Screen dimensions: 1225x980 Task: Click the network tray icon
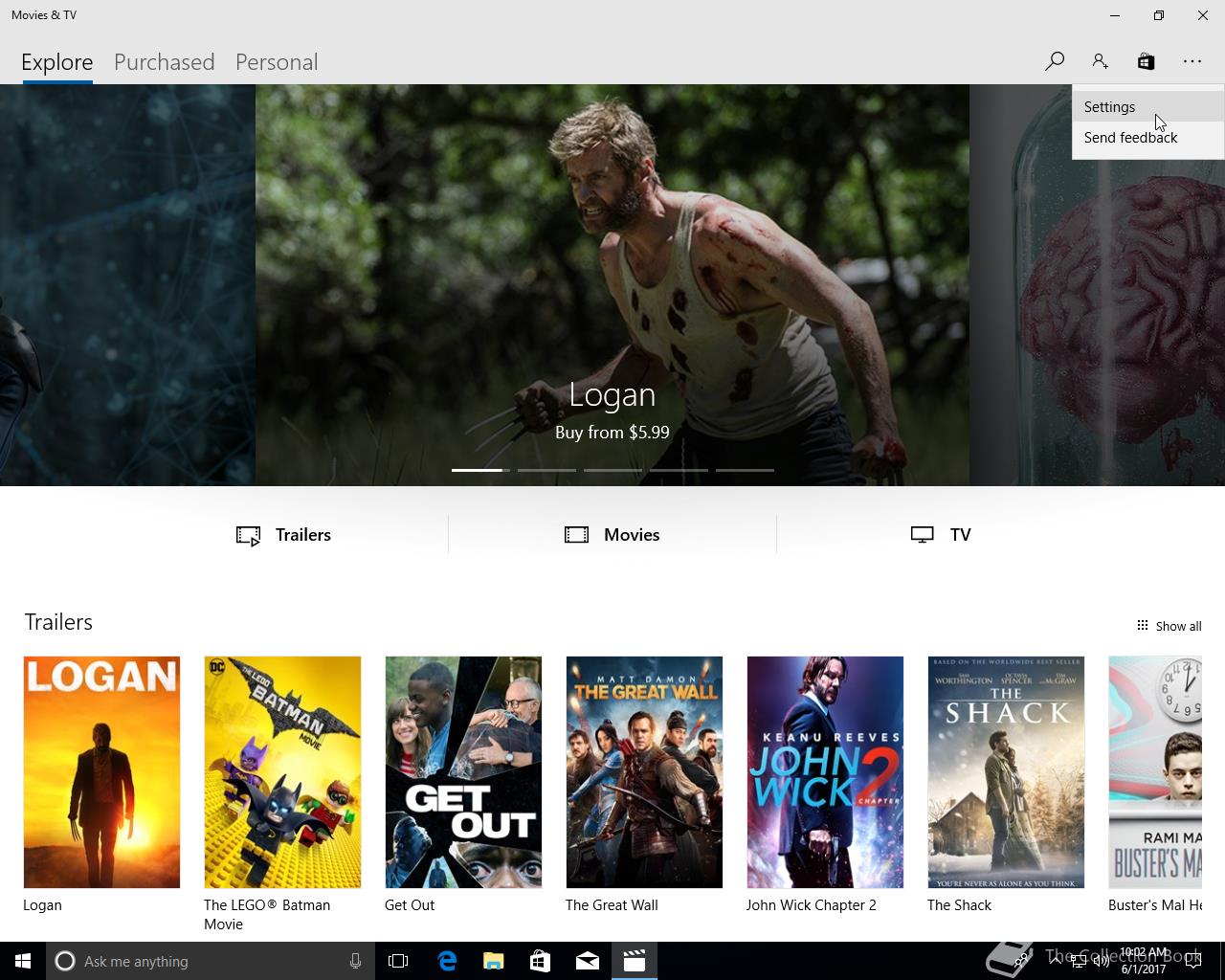[x=1079, y=961]
